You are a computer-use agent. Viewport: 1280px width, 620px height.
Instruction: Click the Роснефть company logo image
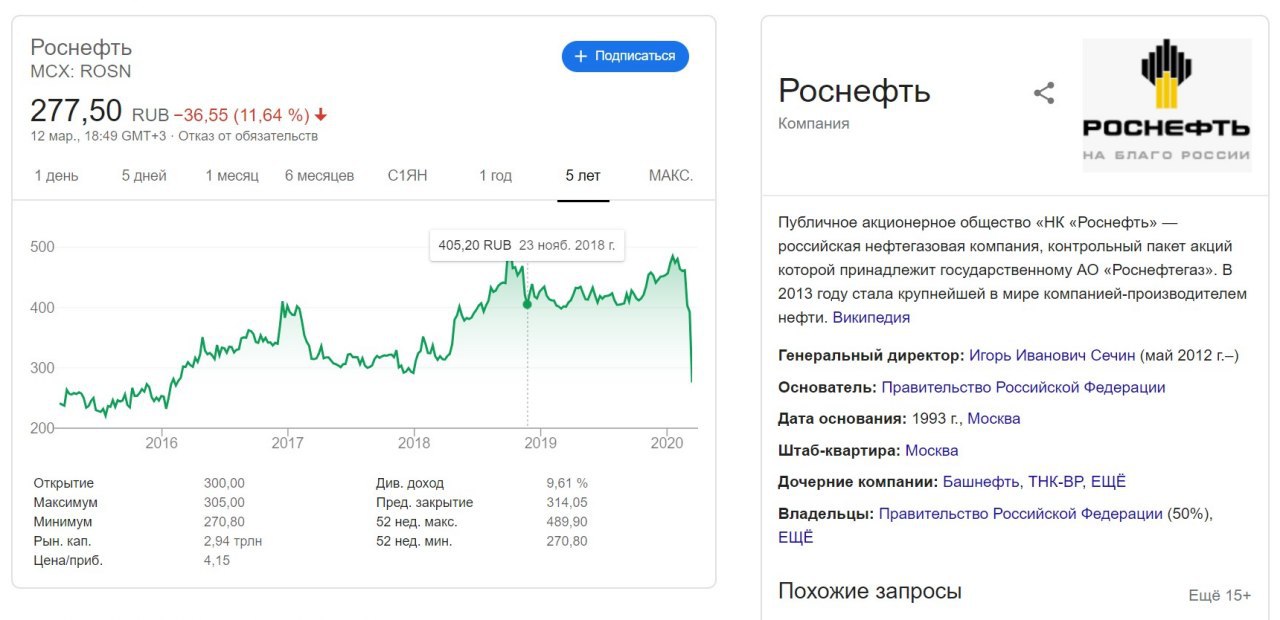tap(1167, 105)
